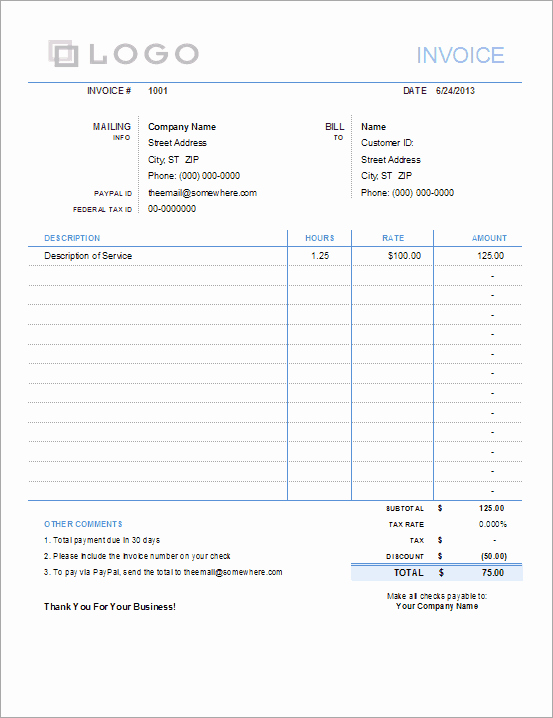Click the AMOUNT column header
The height and width of the screenshot is (718, 553).
pyautogui.click(x=489, y=238)
